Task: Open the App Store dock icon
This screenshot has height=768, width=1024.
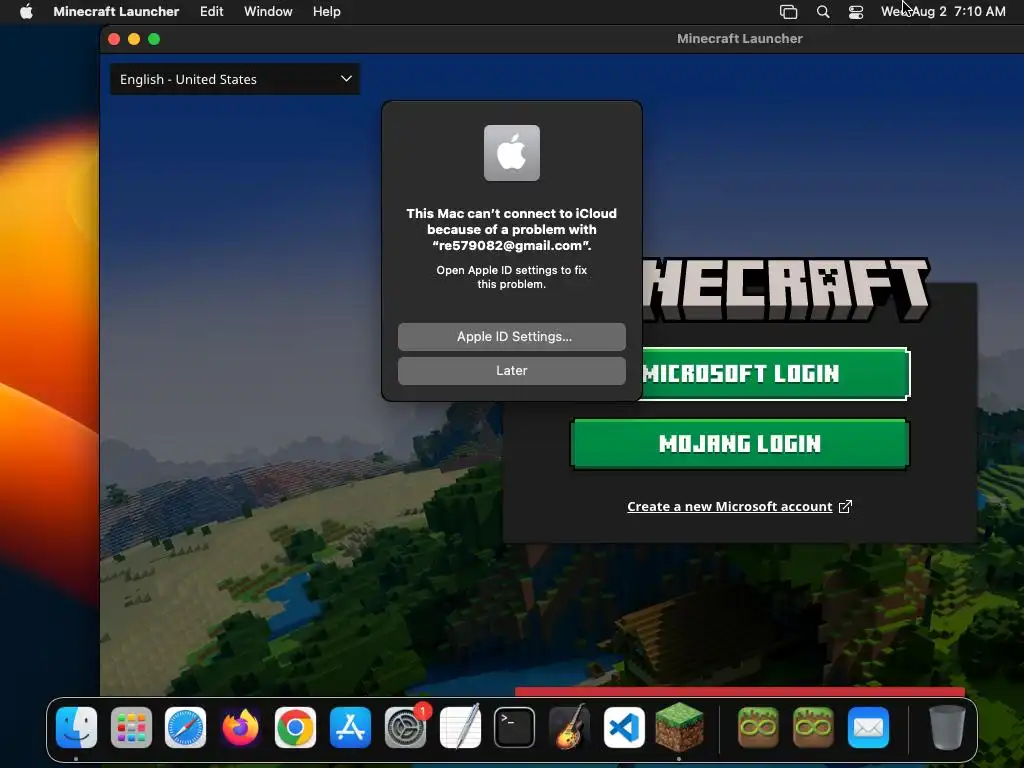Action: point(350,727)
